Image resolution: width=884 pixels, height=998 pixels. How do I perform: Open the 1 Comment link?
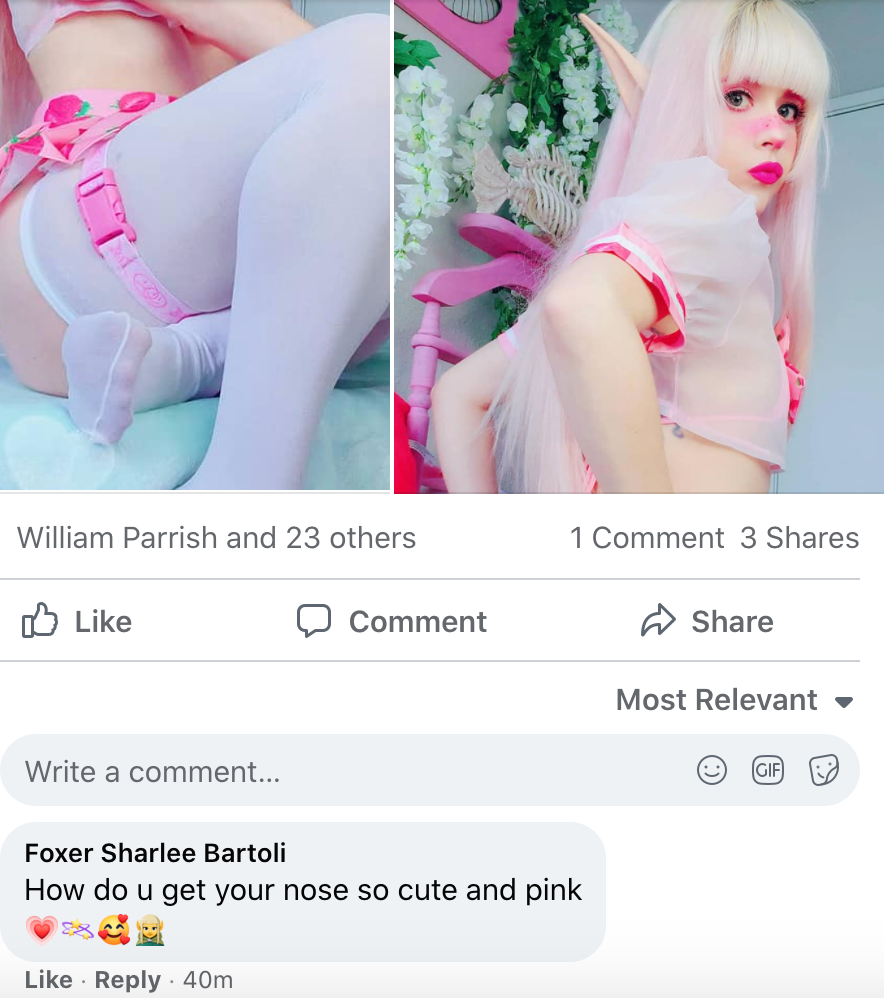[647, 538]
